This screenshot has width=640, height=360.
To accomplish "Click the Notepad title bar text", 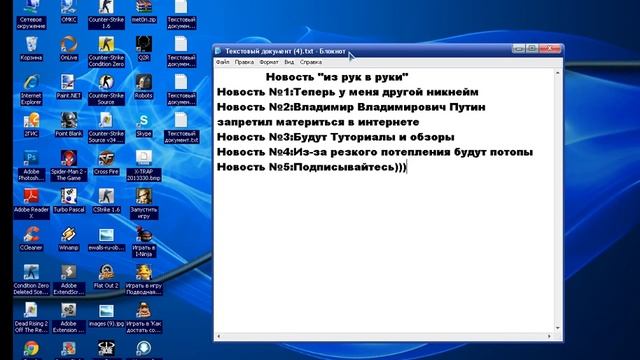I will (x=285, y=51).
